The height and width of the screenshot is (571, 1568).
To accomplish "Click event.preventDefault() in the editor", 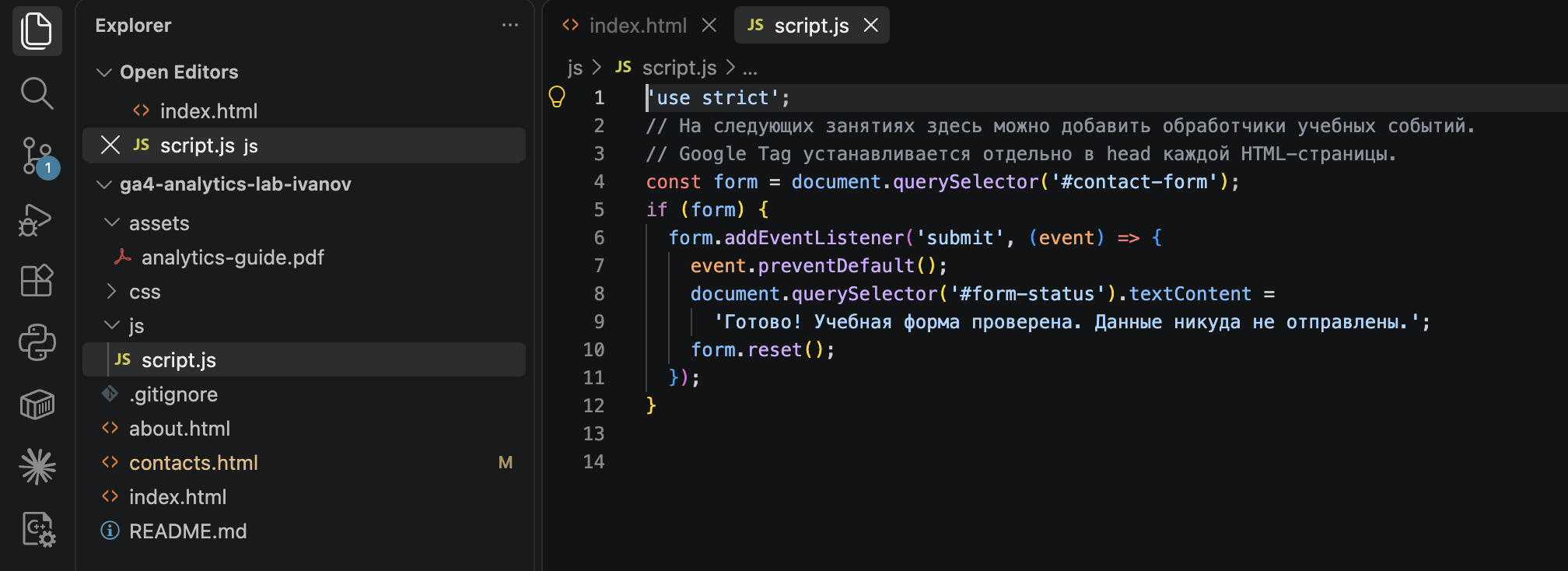I will pyautogui.click(x=819, y=266).
